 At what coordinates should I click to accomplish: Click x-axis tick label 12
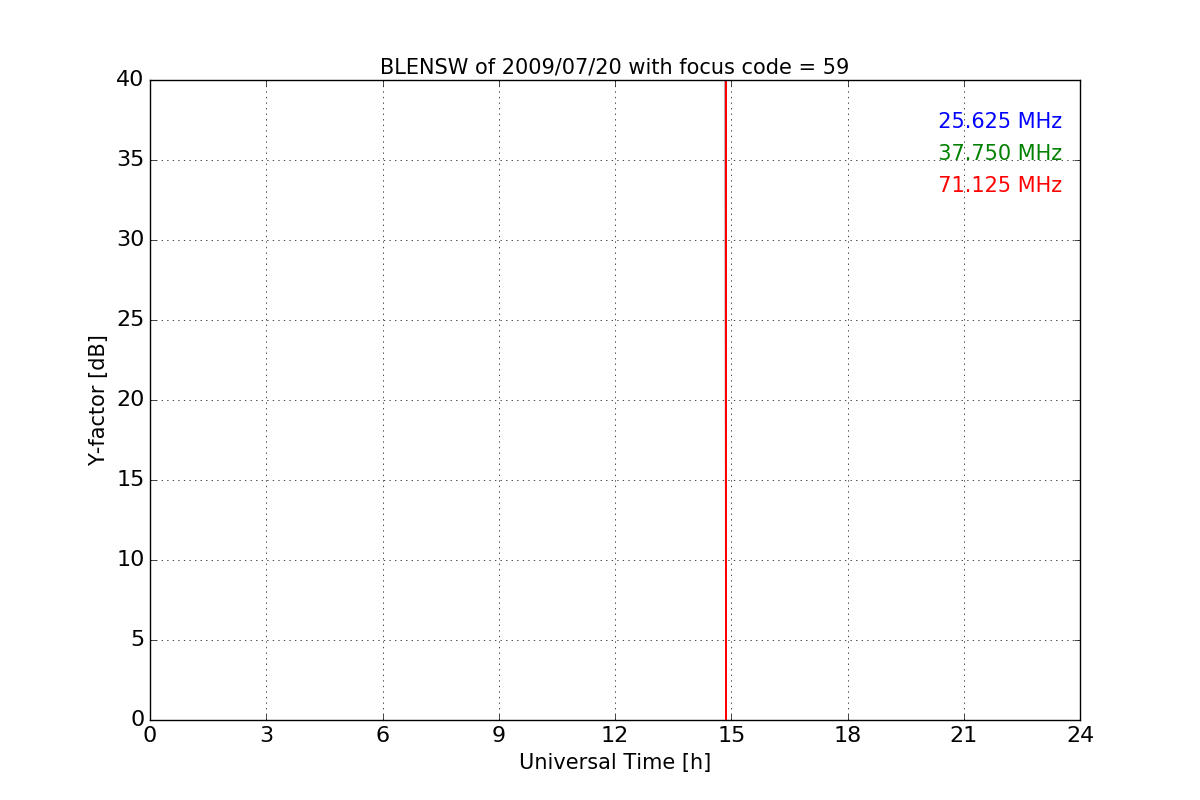(x=615, y=735)
